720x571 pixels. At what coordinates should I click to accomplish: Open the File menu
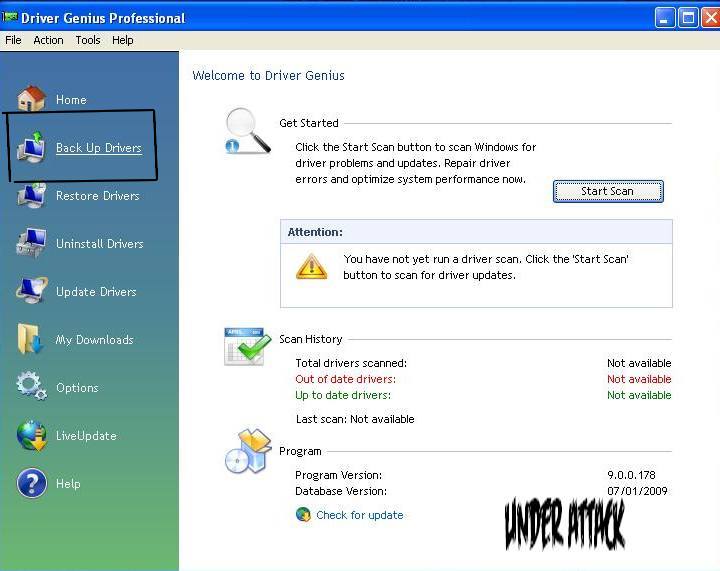pos(13,40)
